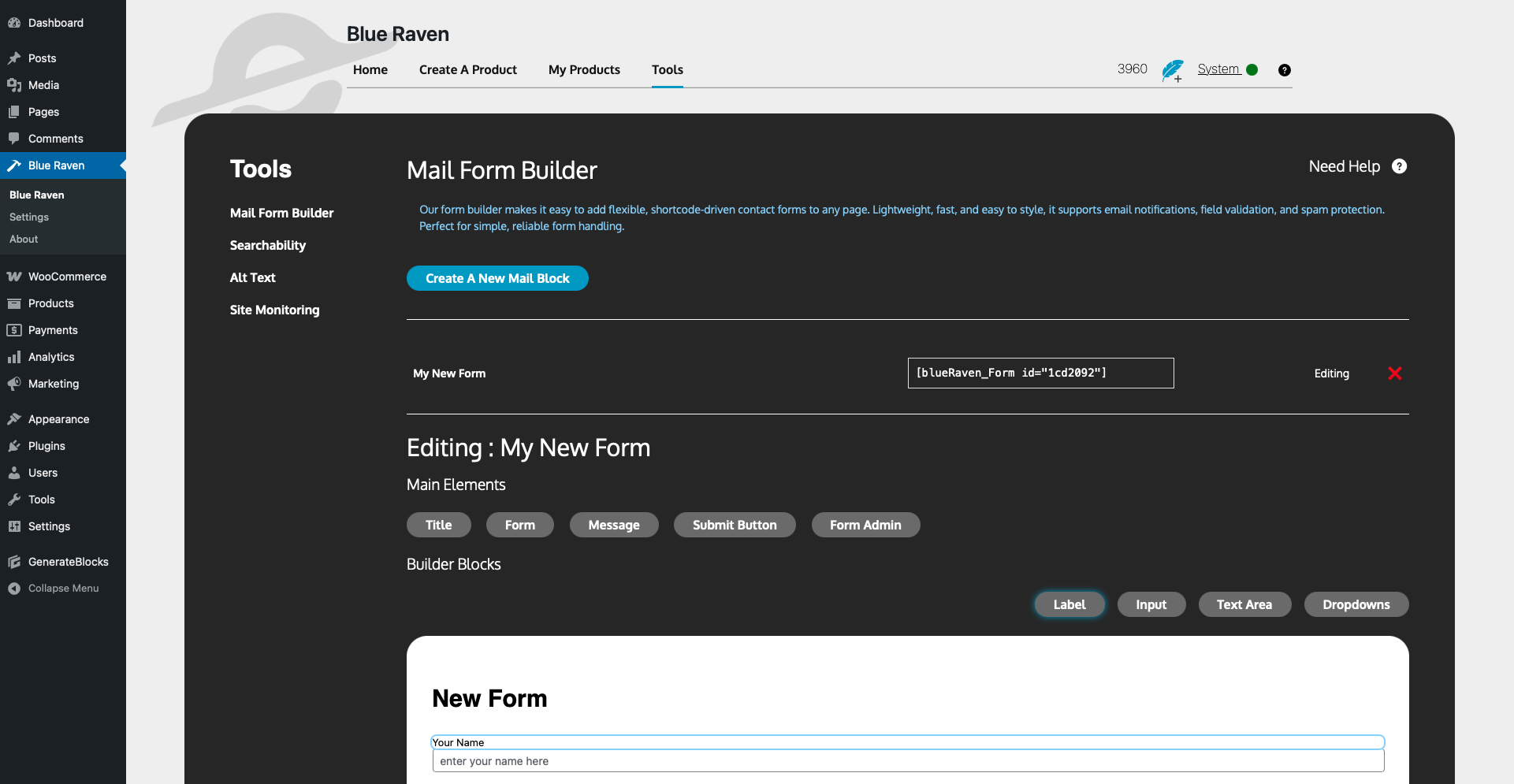The width and height of the screenshot is (1514, 784).
Task: Add a Text Area builder block
Action: pyautogui.click(x=1244, y=604)
